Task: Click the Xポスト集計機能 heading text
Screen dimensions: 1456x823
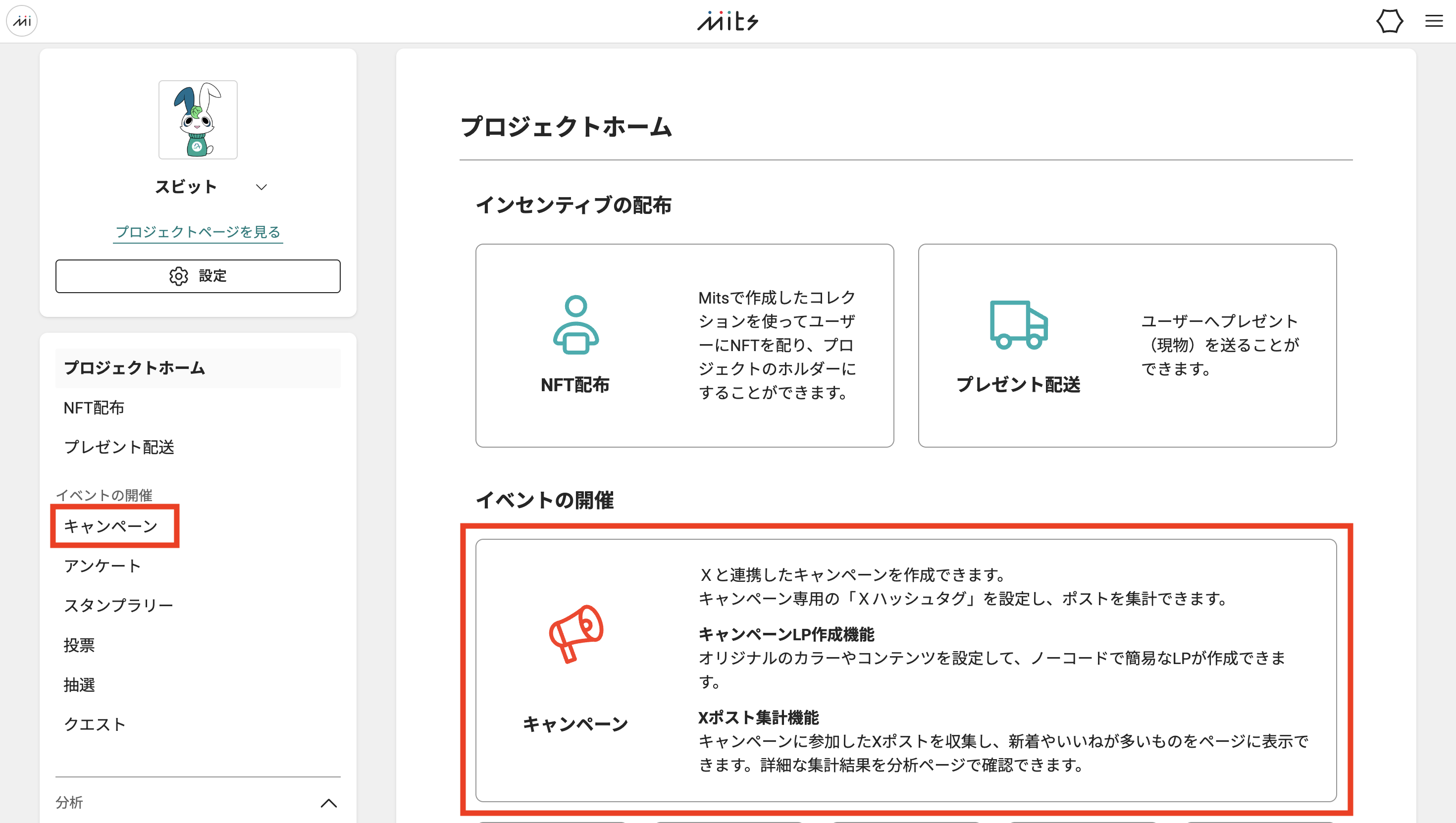Action: tap(759, 718)
